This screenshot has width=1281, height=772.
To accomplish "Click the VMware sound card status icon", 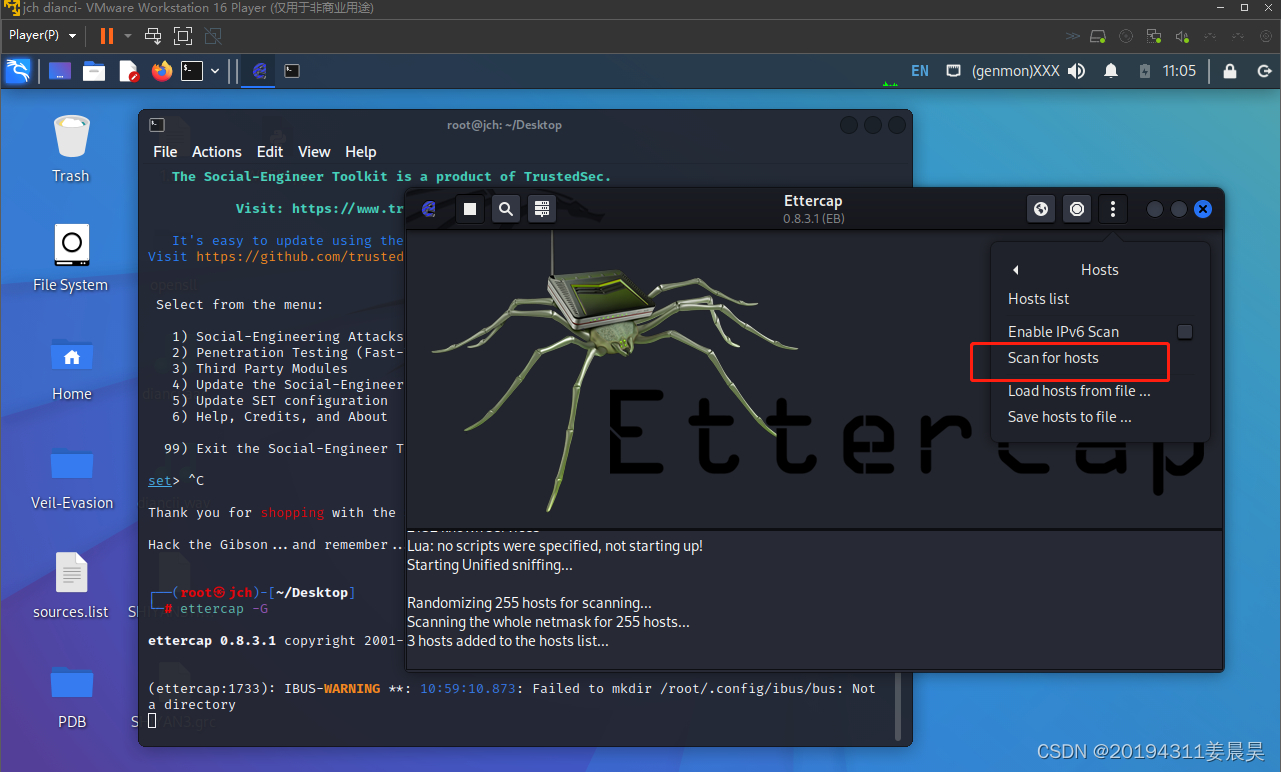I will pyautogui.click(x=1182, y=36).
